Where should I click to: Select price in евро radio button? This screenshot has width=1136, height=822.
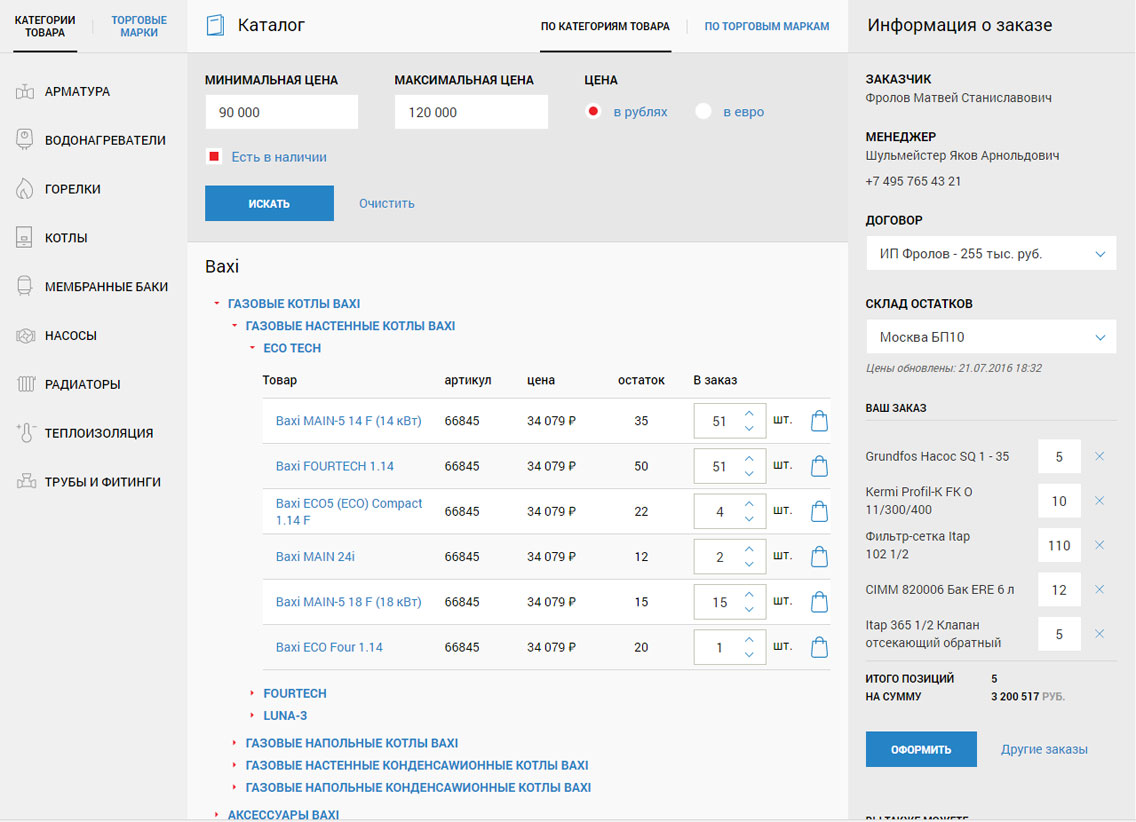(x=703, y=112)
